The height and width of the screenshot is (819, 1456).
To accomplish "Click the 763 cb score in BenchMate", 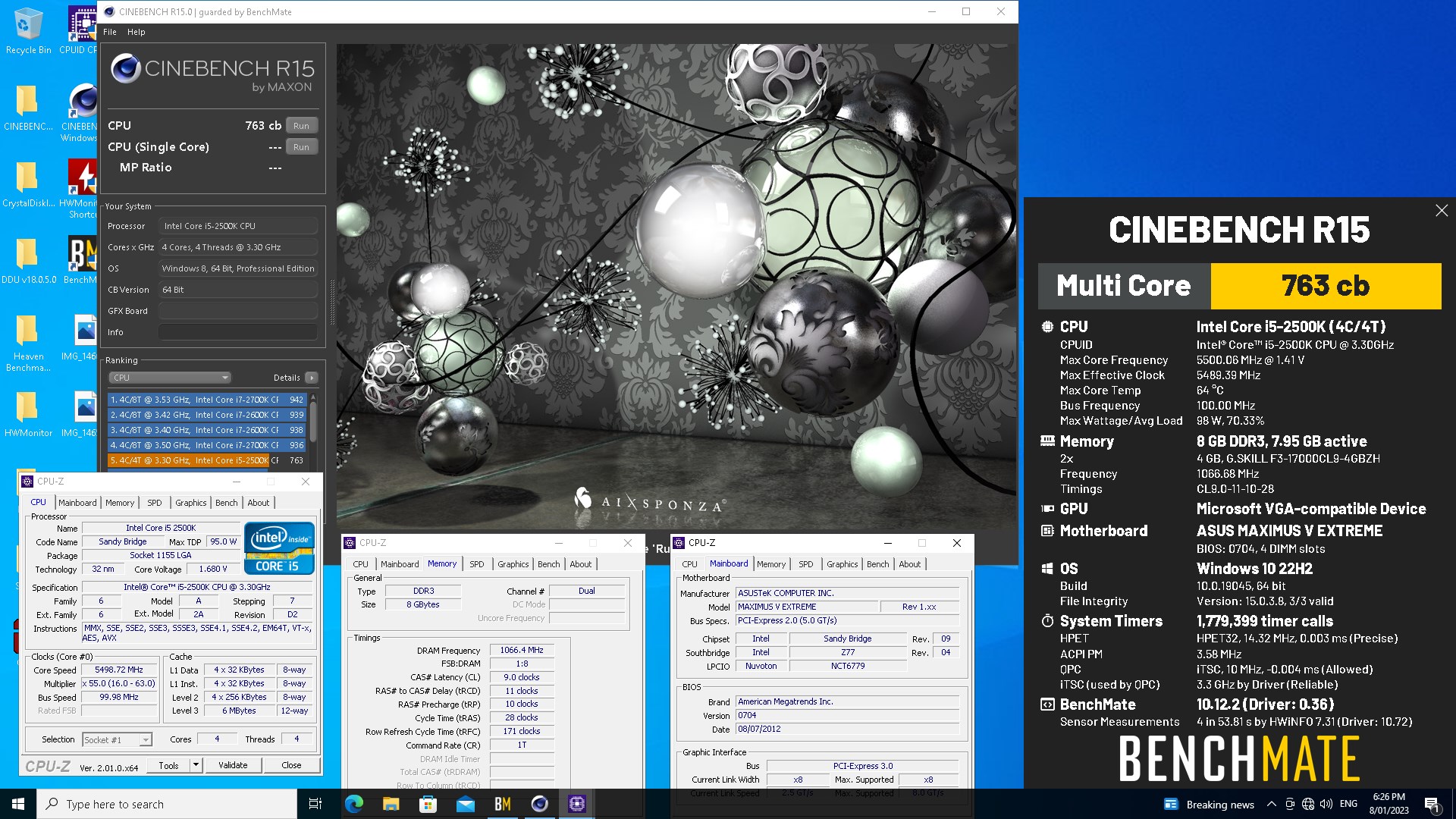I will [1326, 286].
